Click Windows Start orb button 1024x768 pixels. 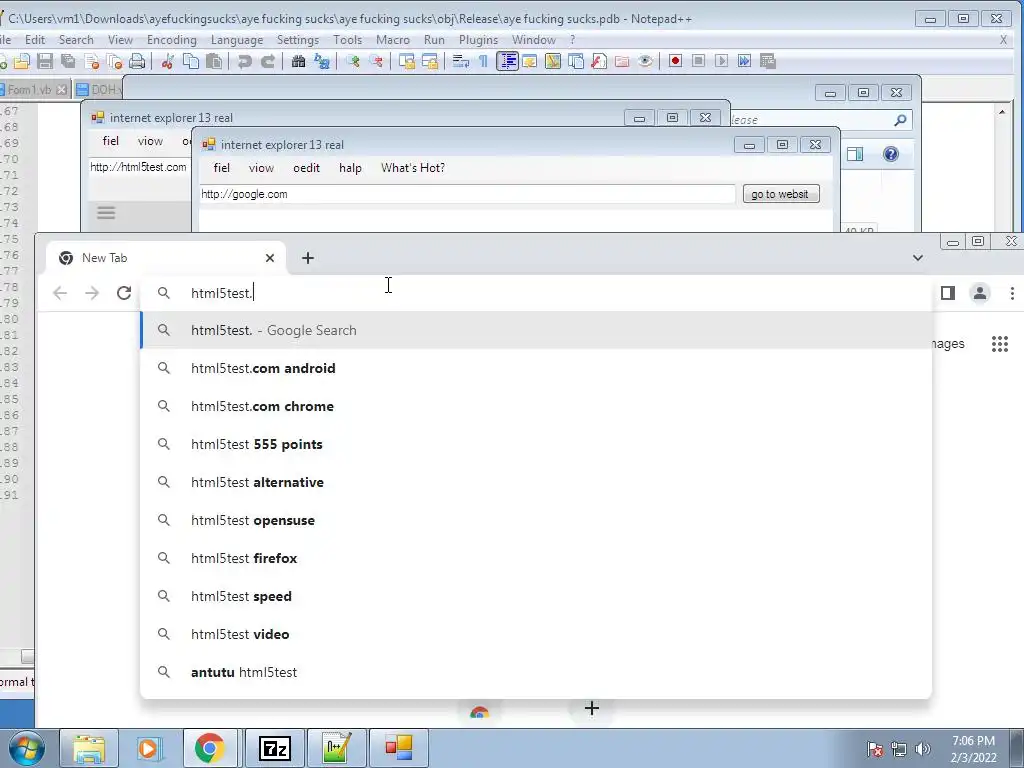click(27, 748)
